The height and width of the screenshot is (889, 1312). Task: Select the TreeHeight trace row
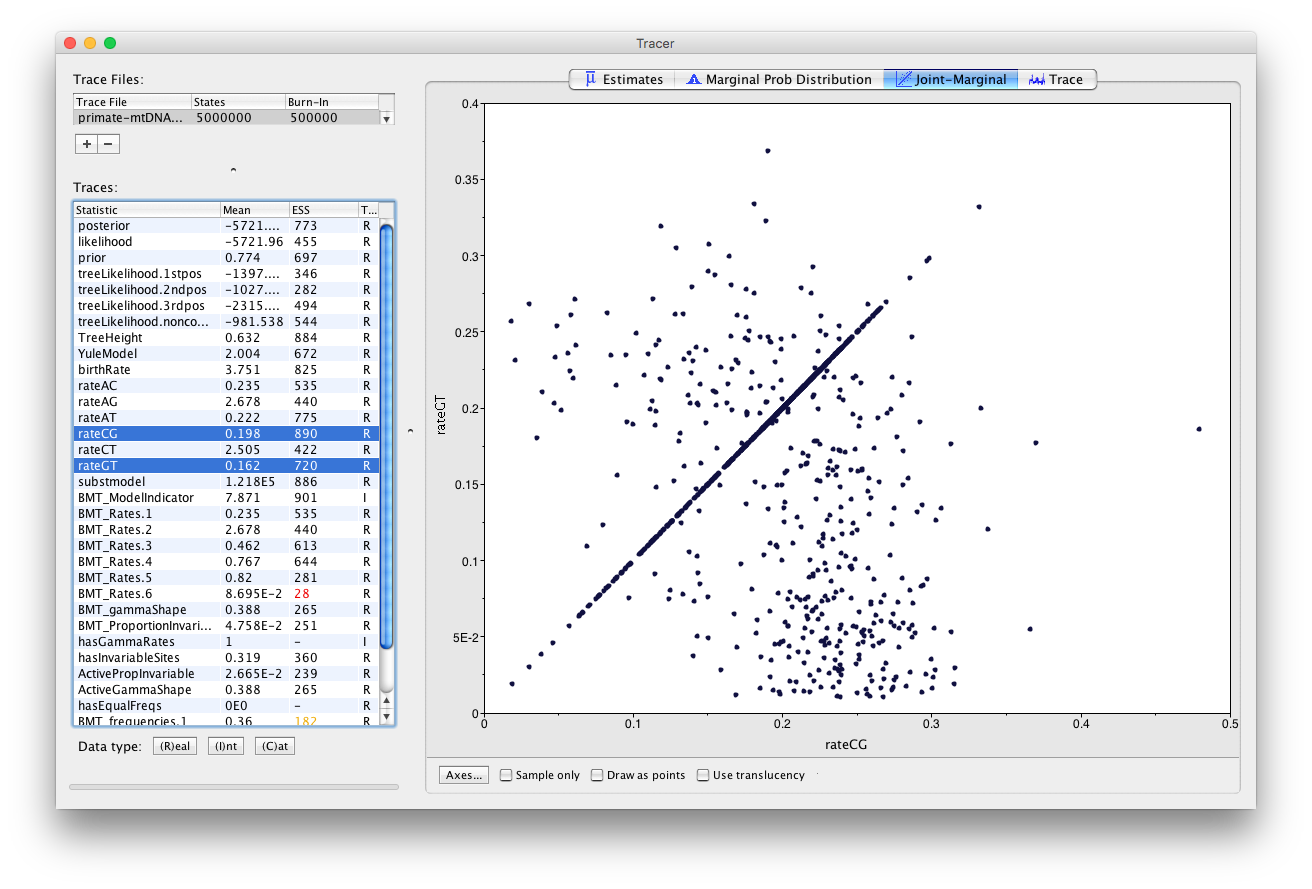[227, 338]
